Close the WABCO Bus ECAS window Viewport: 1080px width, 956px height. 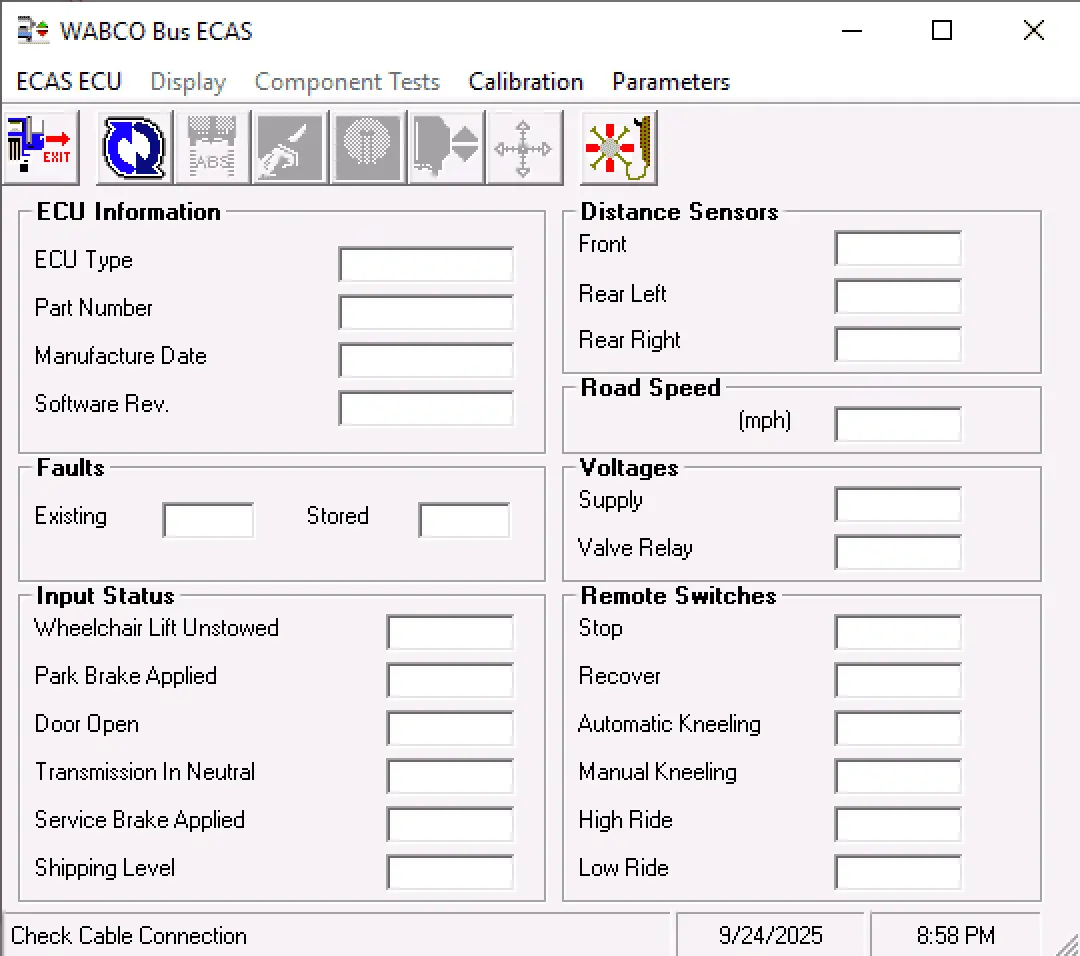click(1033, 31)
